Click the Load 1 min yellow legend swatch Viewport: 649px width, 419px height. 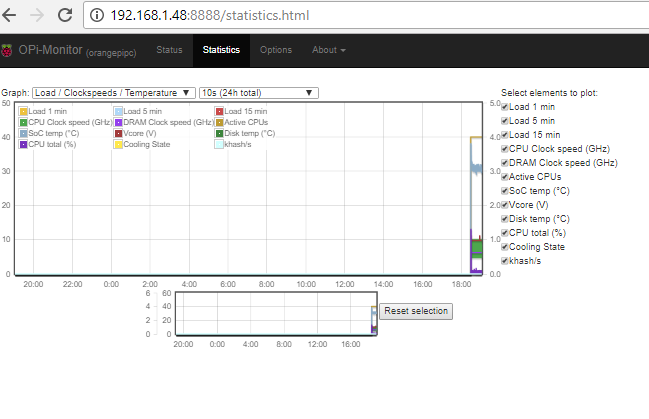pos(24,111)
